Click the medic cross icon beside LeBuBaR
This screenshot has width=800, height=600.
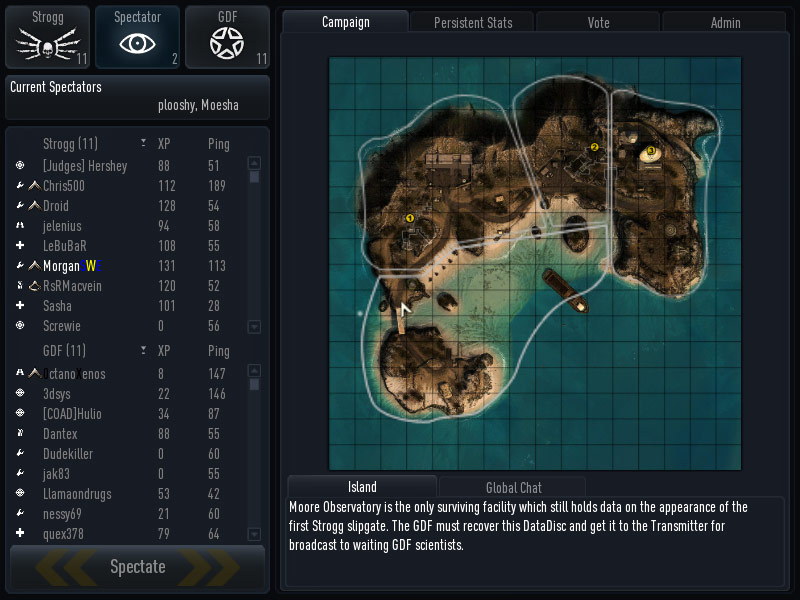tap(20, 245)
